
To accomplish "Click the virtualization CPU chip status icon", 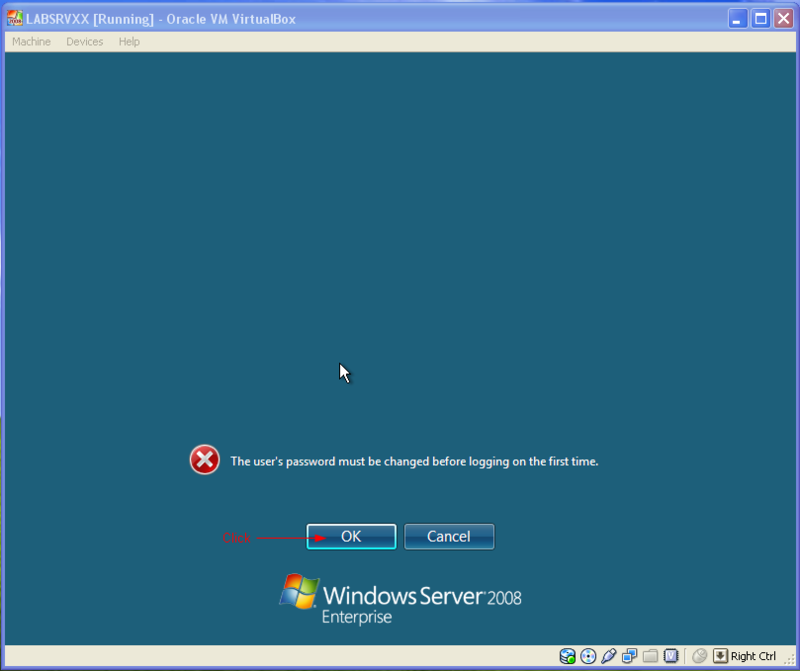I will tap(671, 656).
